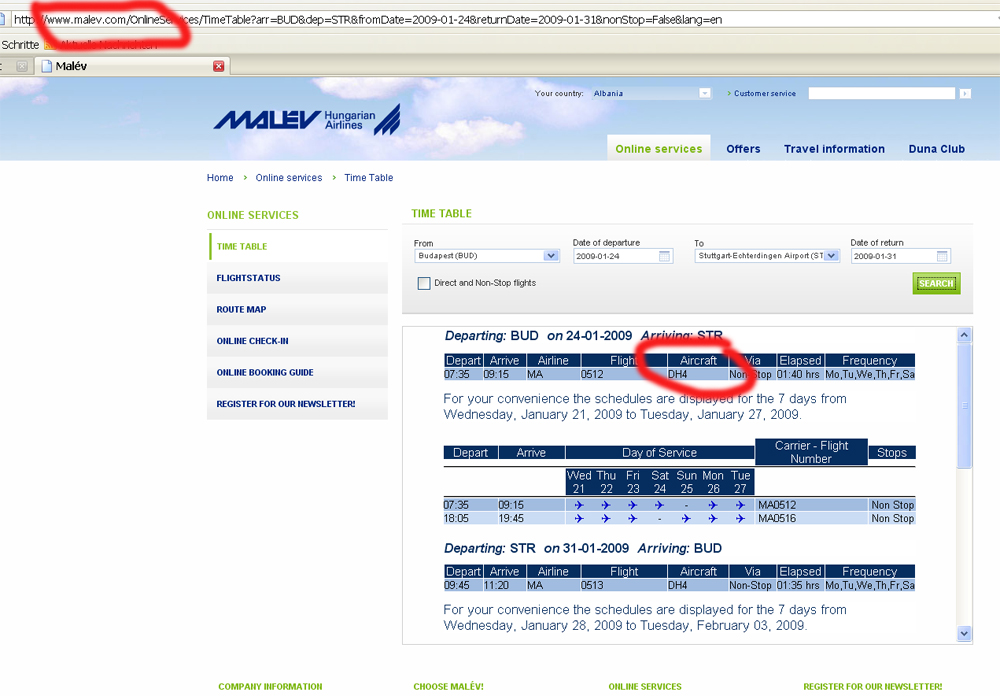Screen dimensions: 1000x696
Task: Open COMPANY INFORMATION footer link
Action: [270, 686]
